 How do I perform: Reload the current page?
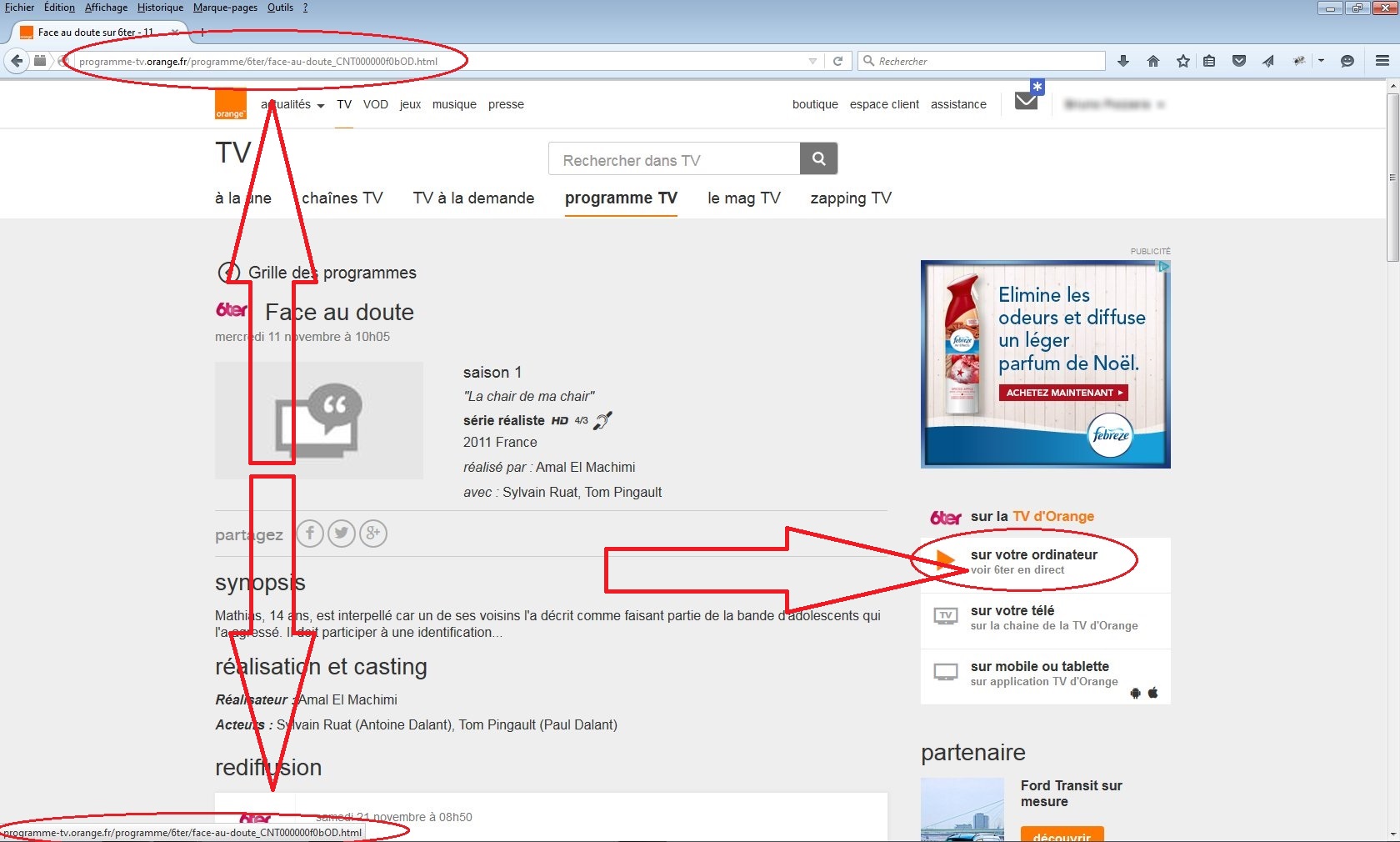[837, 61]
